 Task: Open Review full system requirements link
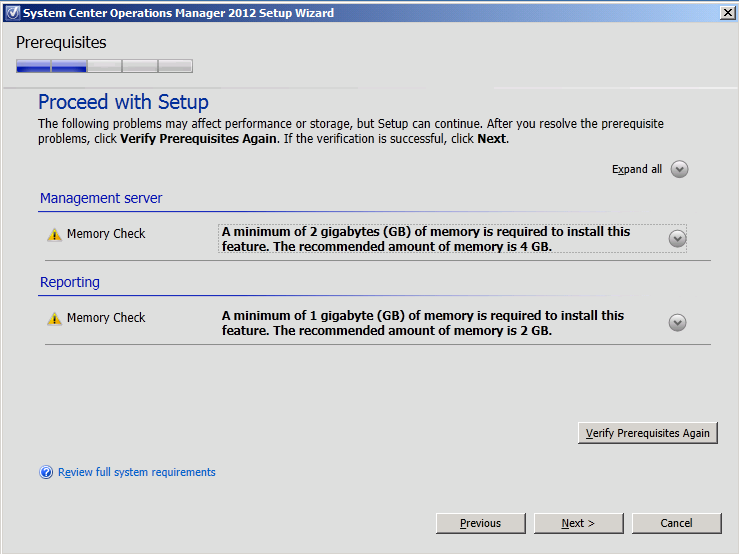137,472
